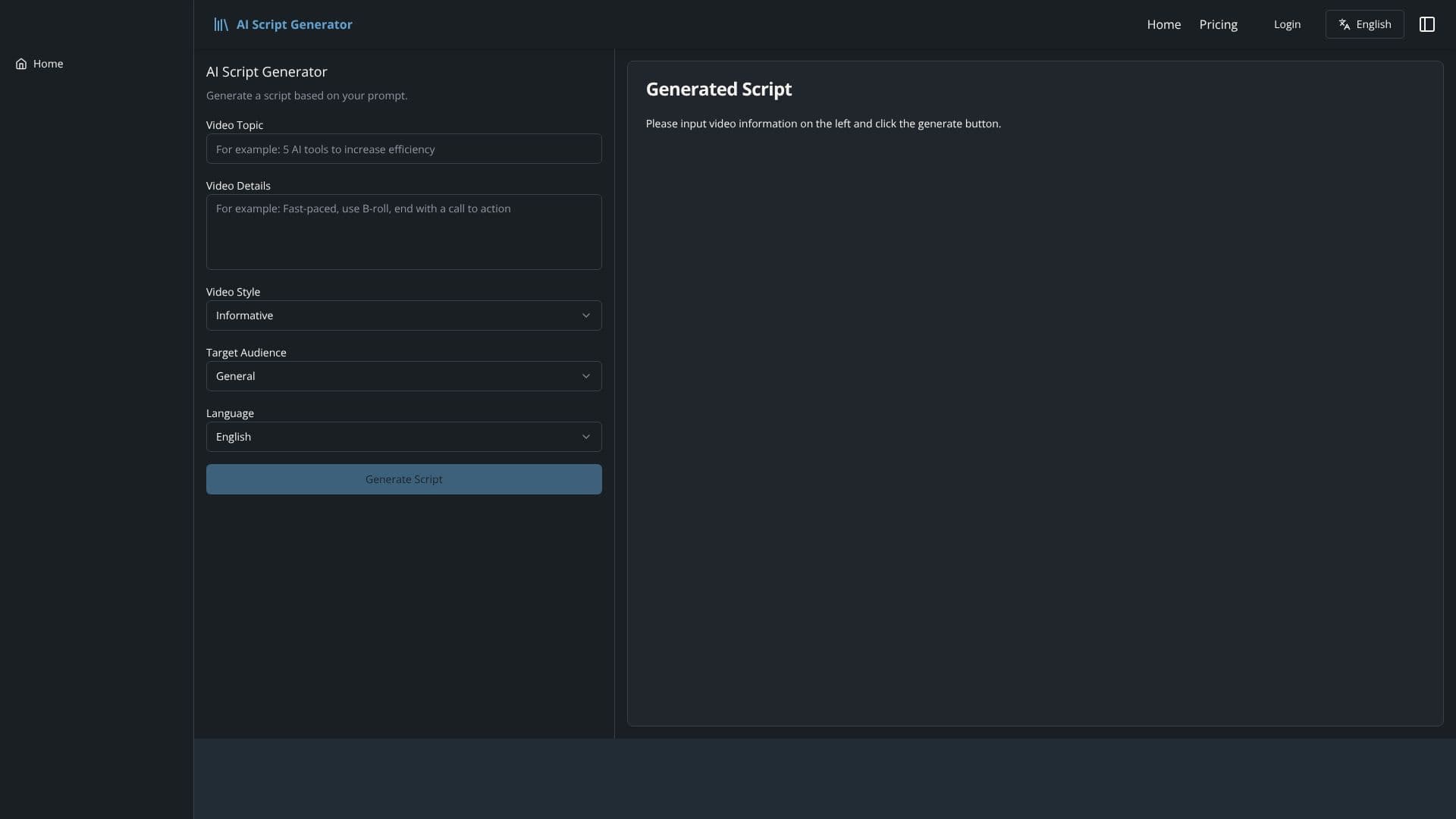Click the Login link
This screenshot has height=819, width=1456.
coord(1287,24)
